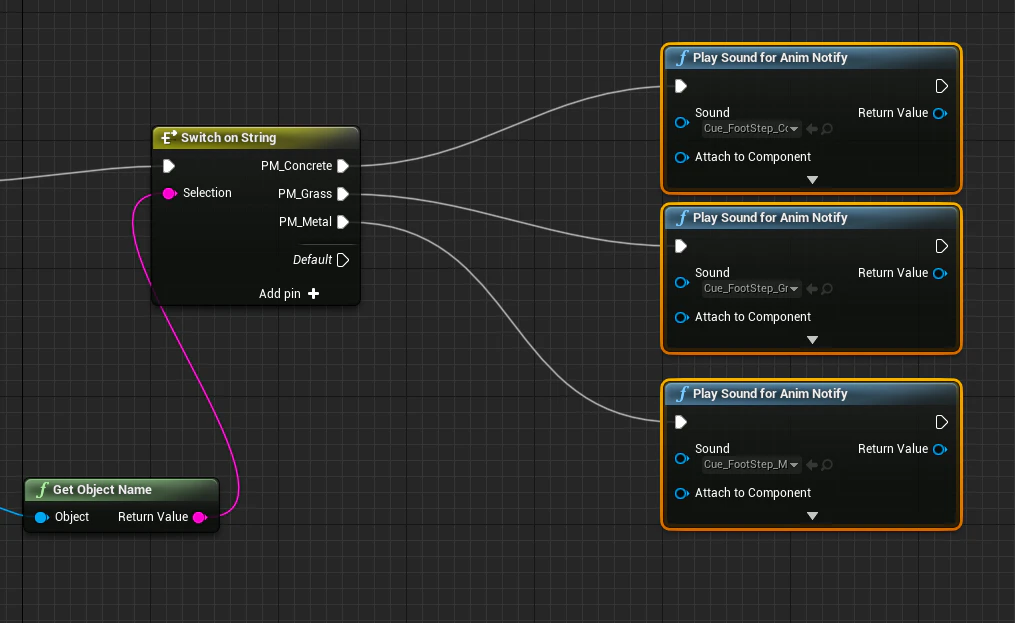Open the Cue_FootStep_Gr sound dropdown
Screen dimensions: 1015x623
[752, 288]
